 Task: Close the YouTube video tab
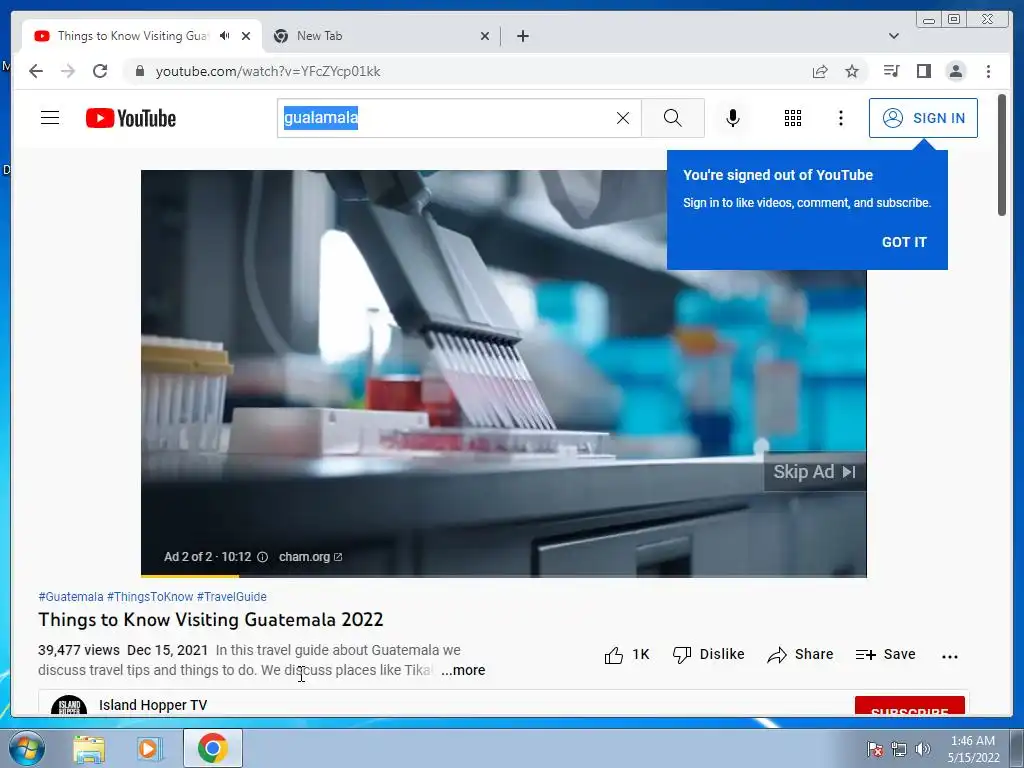[246, 36]
